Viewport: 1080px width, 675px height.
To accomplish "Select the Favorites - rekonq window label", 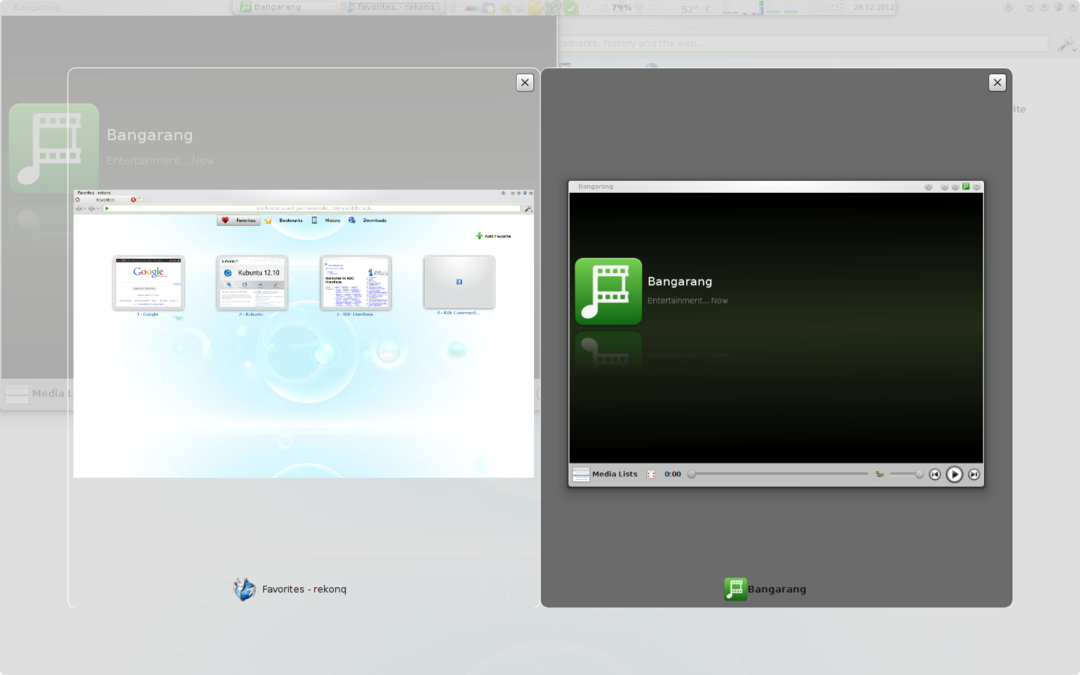I will [304, 589].
